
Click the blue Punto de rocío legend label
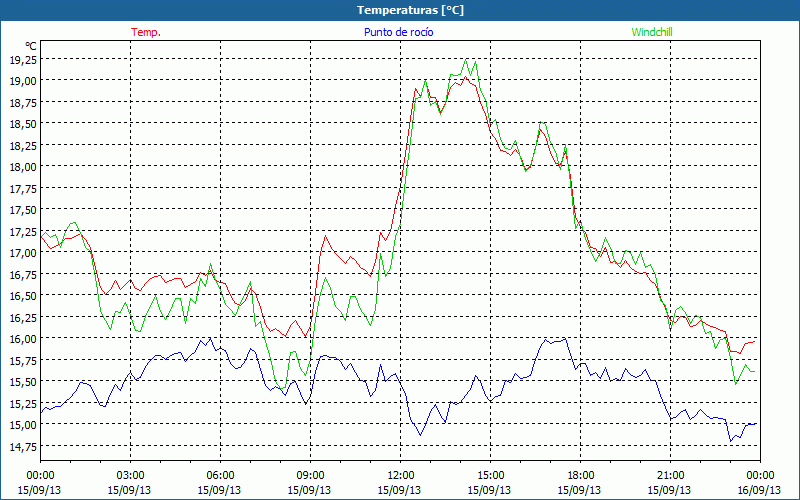[x=398, y=32]
